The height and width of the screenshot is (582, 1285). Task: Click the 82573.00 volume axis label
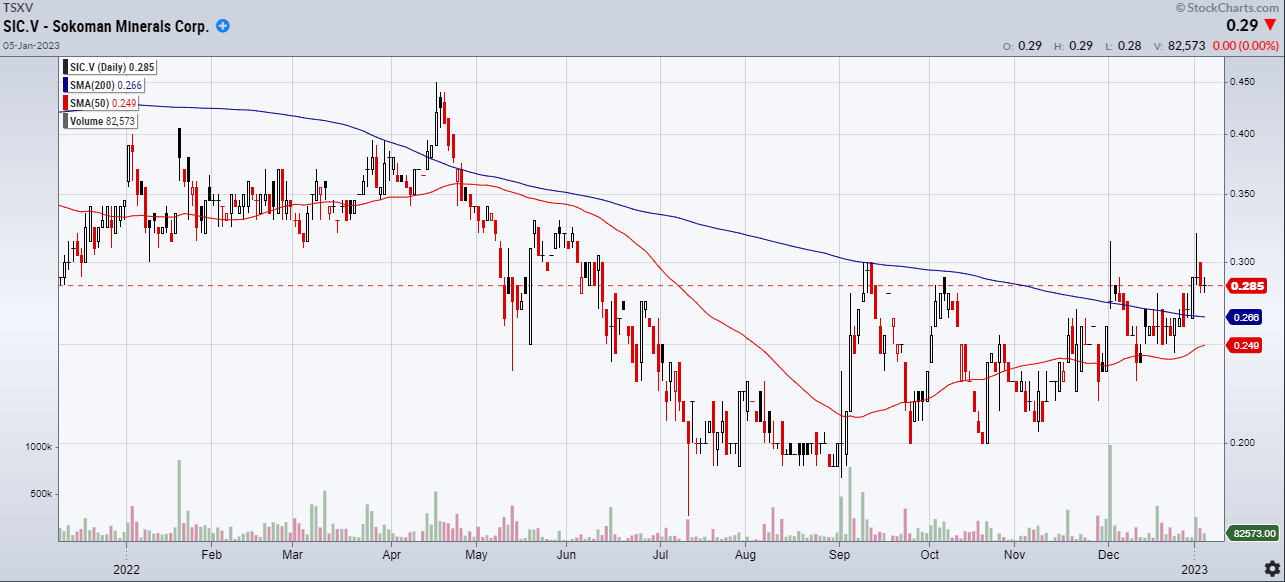coord(1250,536)
